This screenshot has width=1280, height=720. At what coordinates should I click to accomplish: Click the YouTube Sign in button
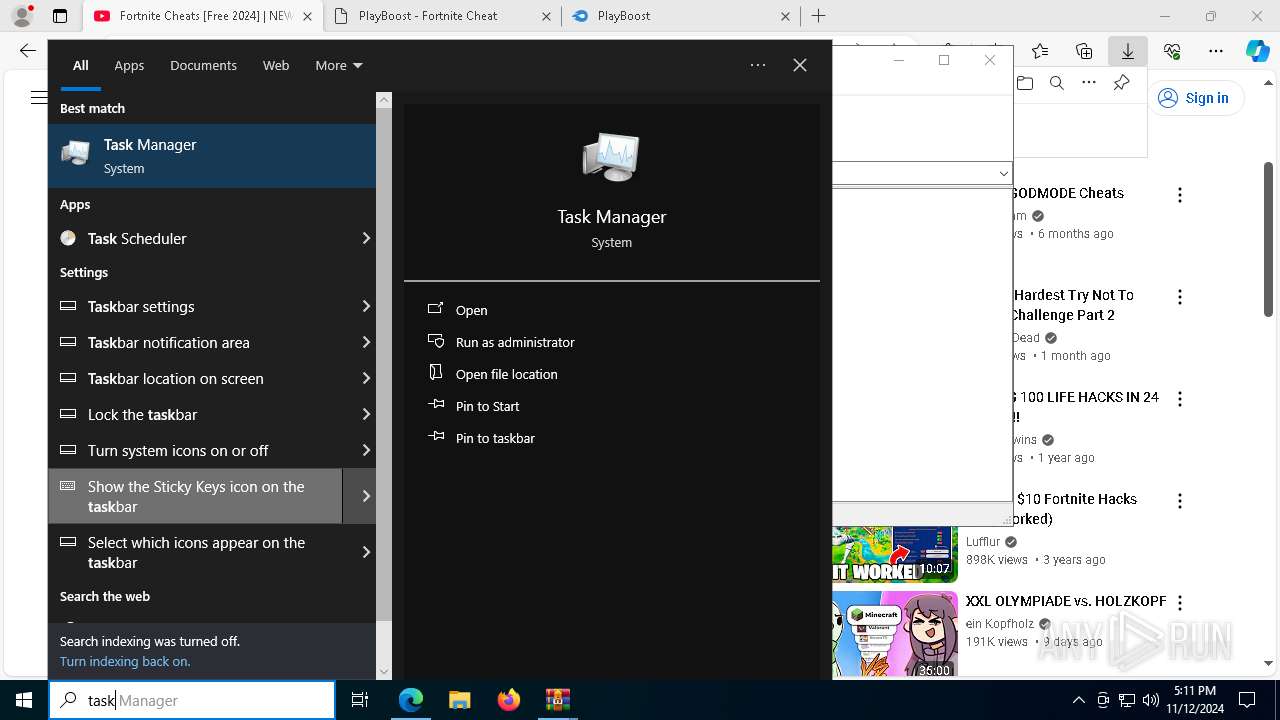[x=1194, y=97]
